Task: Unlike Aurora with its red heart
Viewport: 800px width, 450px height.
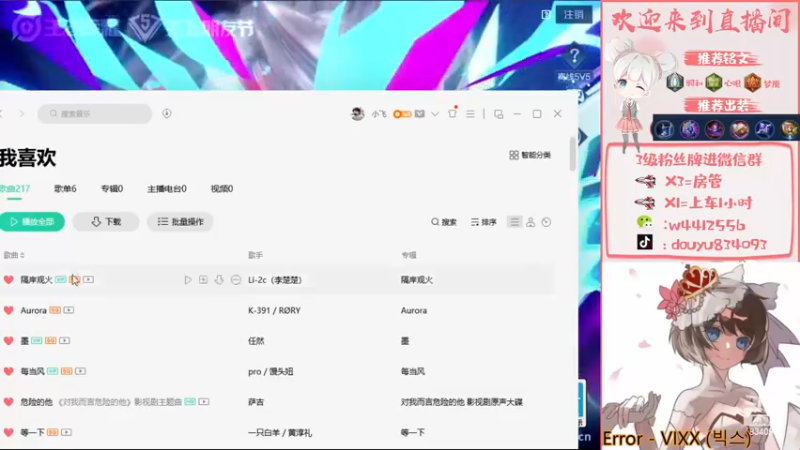Action: click(x=9, y=310)
